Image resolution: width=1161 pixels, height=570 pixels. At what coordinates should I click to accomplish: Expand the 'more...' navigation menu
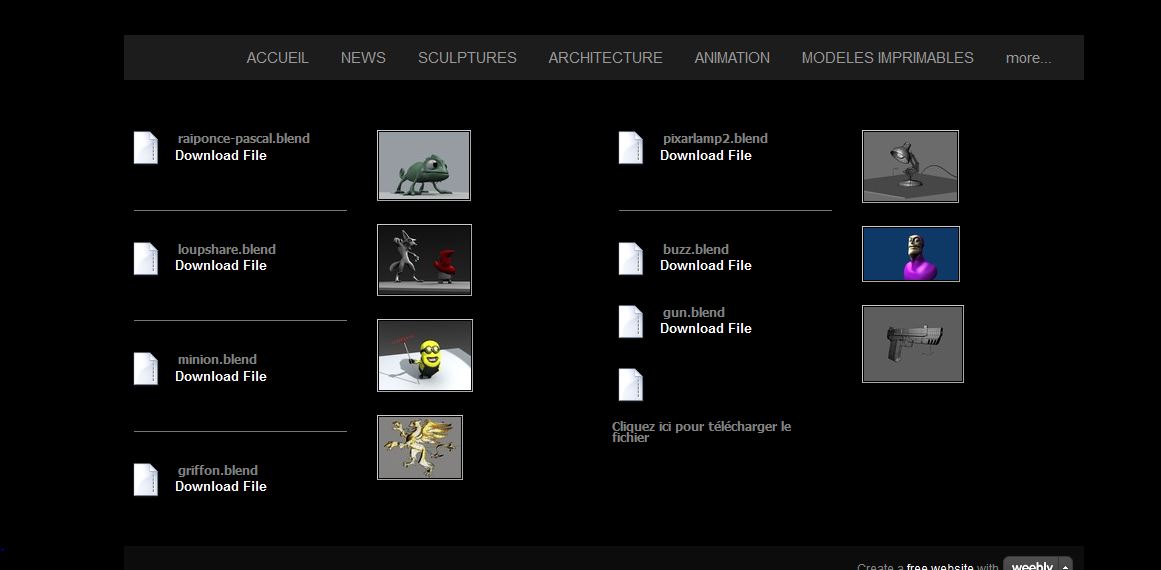pos(1028,58)
